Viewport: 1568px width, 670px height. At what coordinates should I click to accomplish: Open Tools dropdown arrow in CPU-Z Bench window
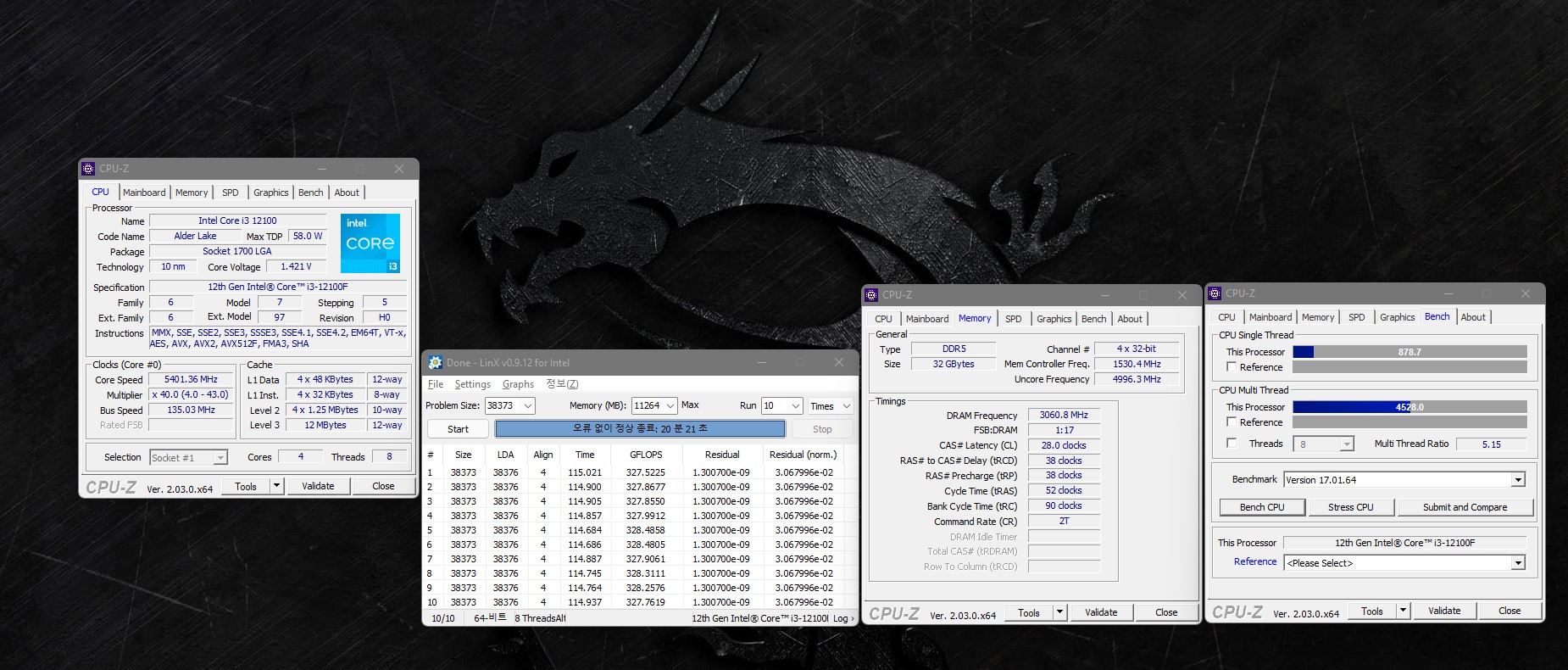(1403, 611)
